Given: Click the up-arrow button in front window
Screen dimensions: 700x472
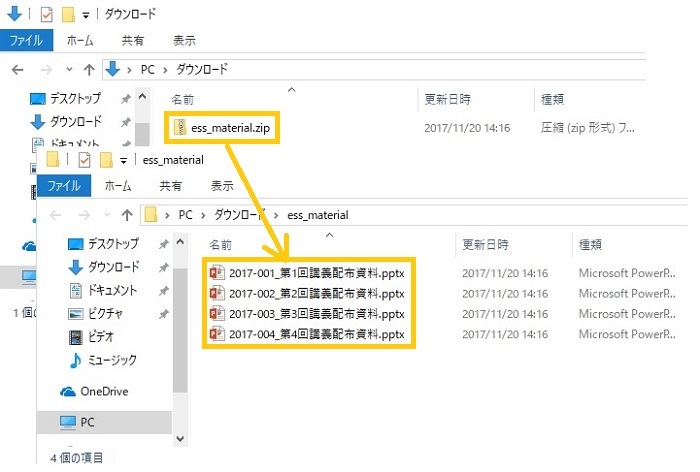Looking at the screenshot, I should click(125, 214).
